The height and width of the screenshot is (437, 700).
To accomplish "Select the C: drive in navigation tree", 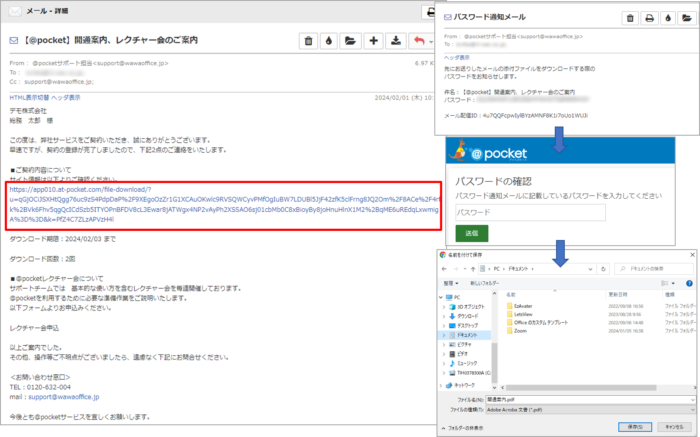I will (470, 373).
